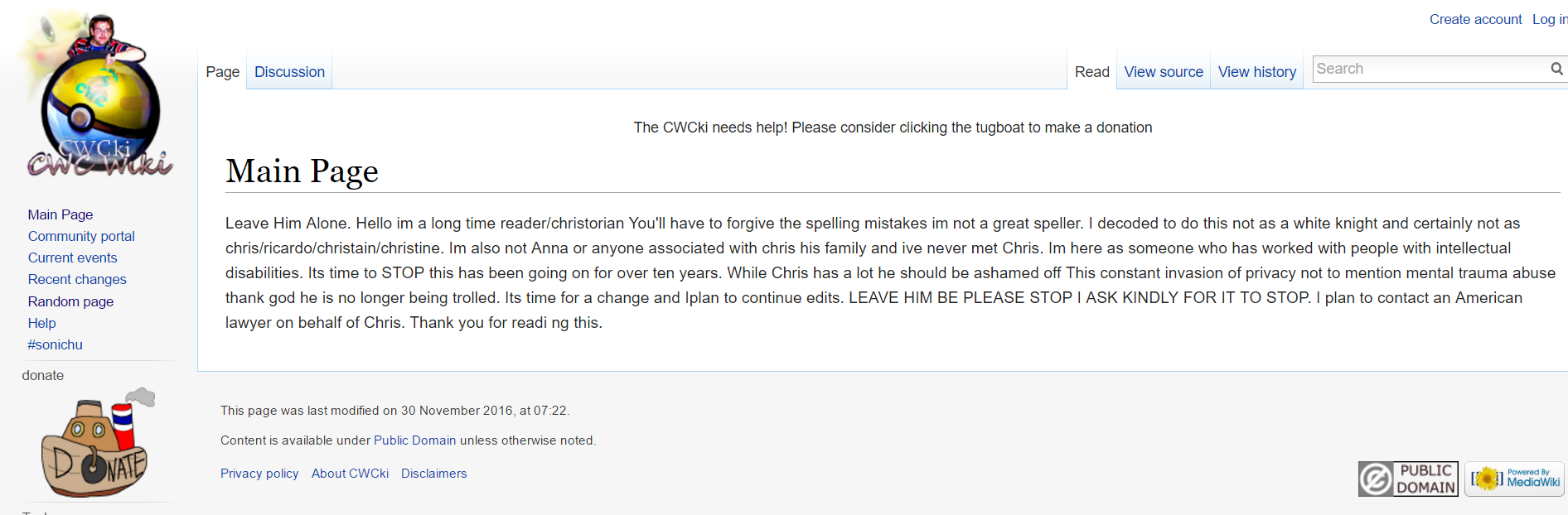
Task: Open a Random page
Action: [70, 301]
